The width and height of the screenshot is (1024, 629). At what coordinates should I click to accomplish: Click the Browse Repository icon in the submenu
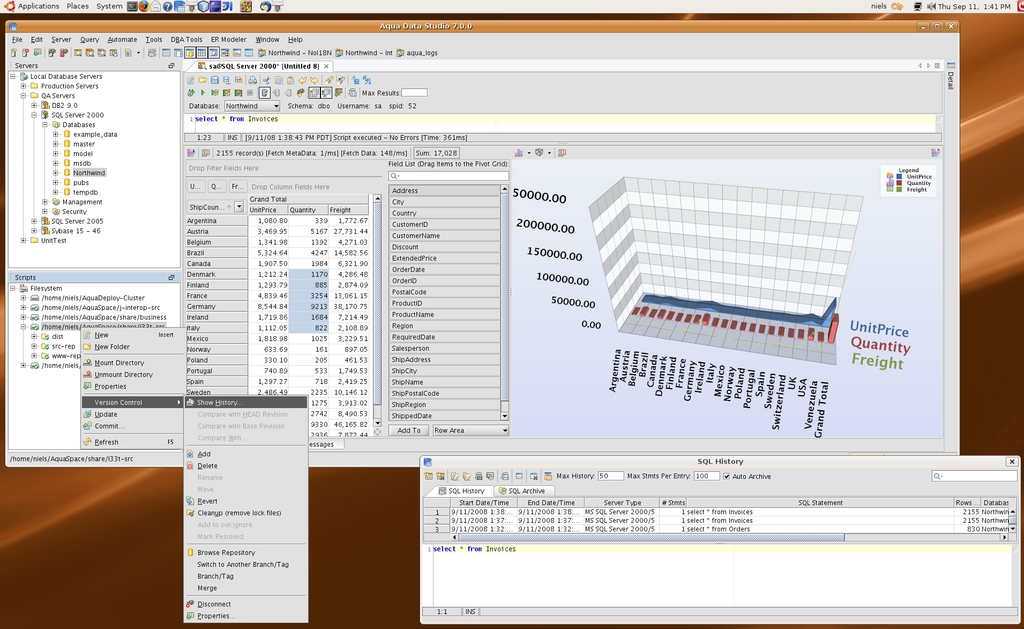point(190,552)
